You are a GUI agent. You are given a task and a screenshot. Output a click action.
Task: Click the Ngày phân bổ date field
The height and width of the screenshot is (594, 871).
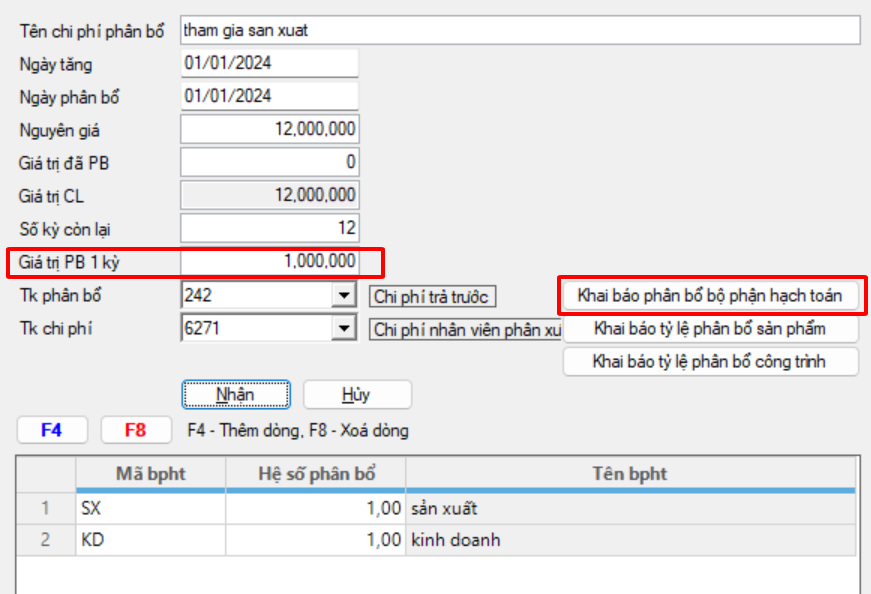coord(268,97)
